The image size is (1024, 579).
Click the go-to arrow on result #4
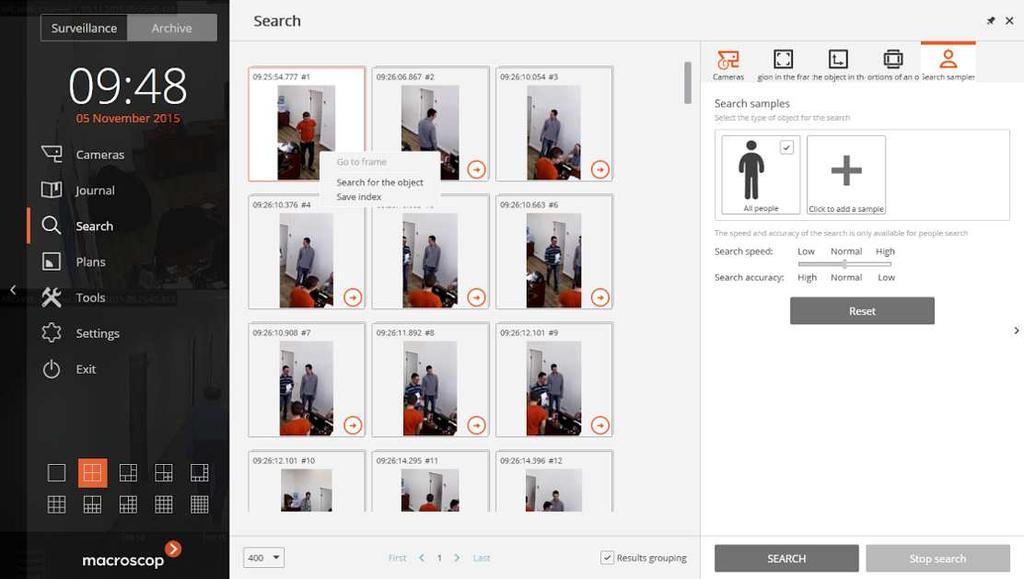tap(353, 298)
